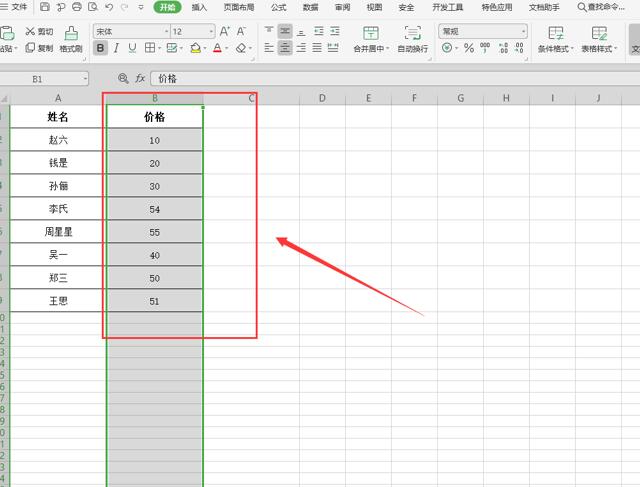
Task: Open the font name dropdown (宋体)
Action: click(167, 31)
